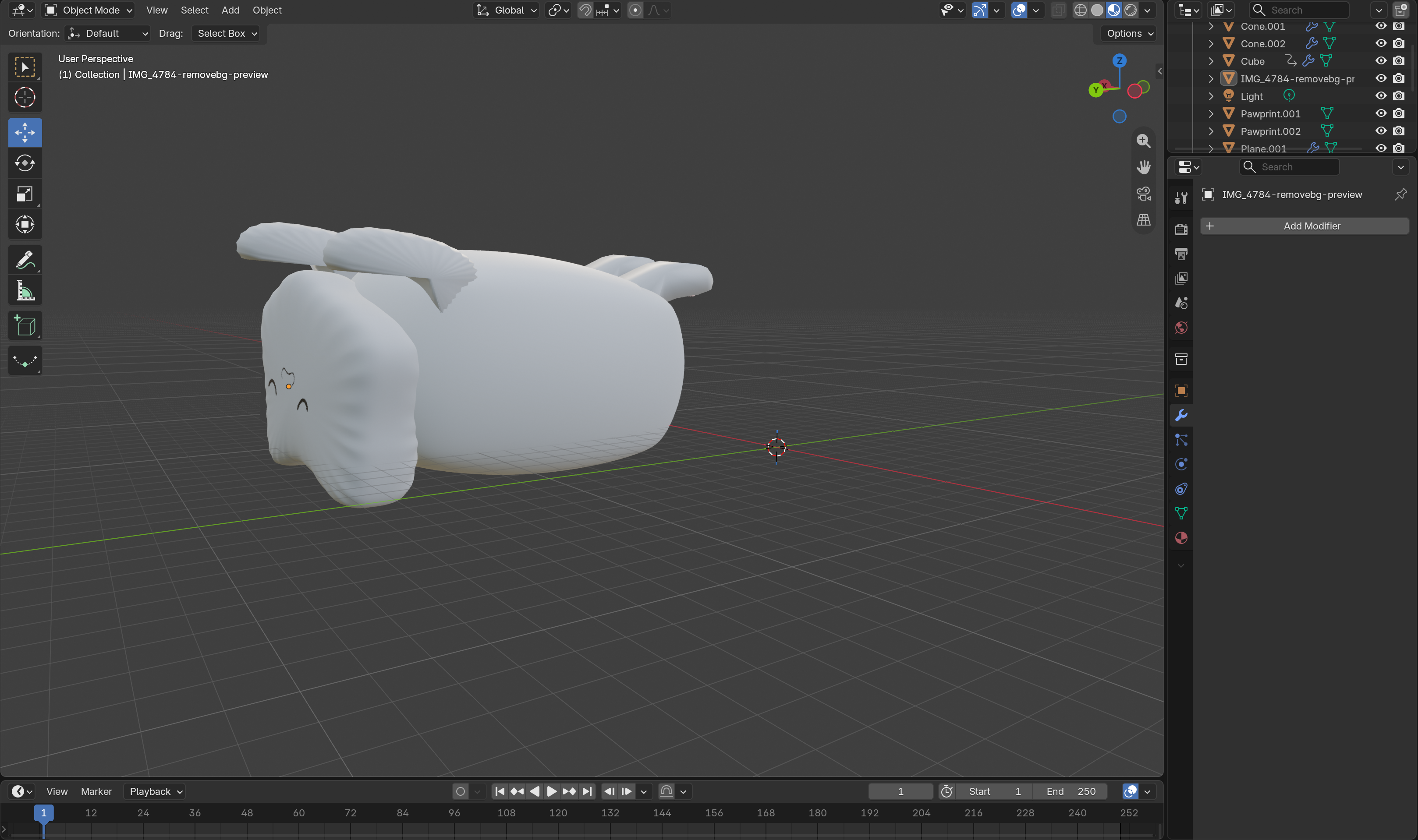Open the Material properties tab

(x=1181, y=538)
